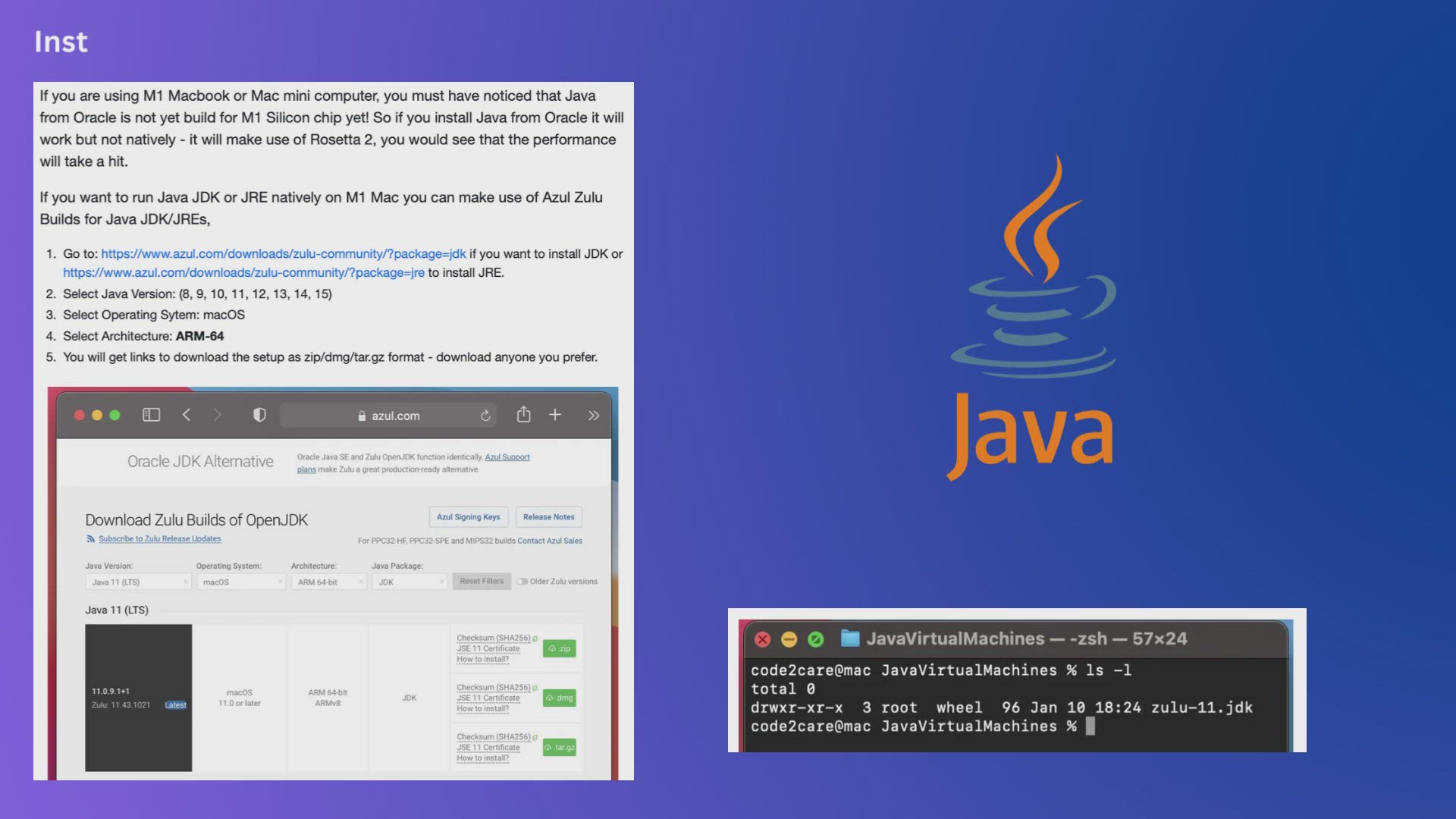This screenshot has height=819, width=1456.
Task: Click the Oracle JDK Alternative heading
Action: 200,462
